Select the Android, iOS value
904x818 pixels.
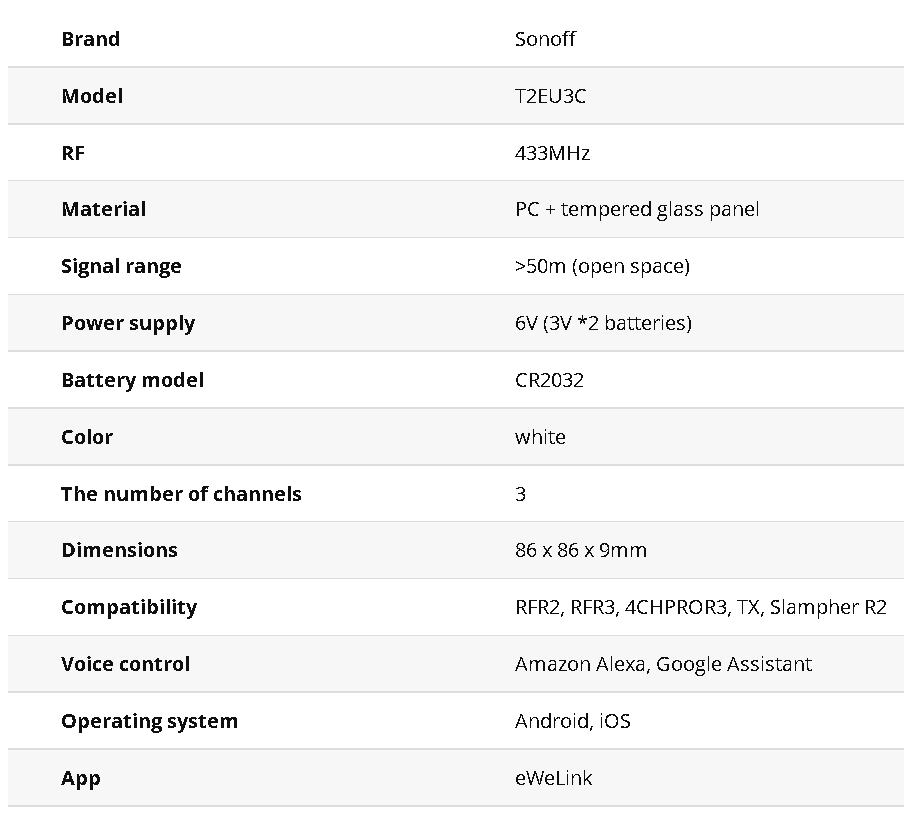click(573, 721)
